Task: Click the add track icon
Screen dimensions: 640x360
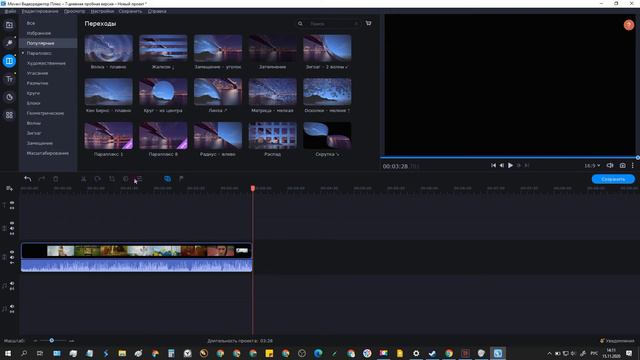Action: pos(9,189)
